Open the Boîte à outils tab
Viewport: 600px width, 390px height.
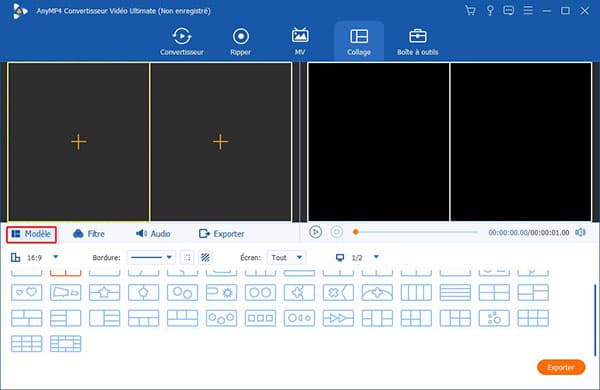pos(417,42)
